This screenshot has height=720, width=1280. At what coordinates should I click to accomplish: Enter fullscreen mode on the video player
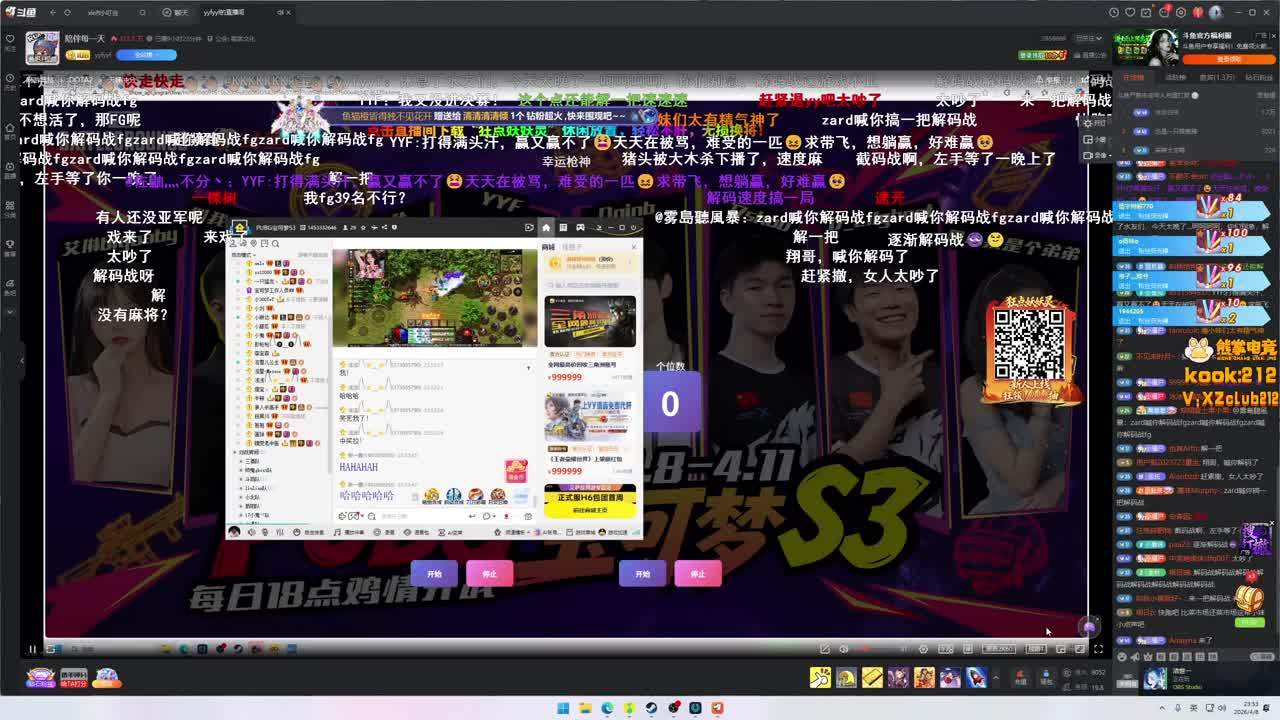click(1098, 649)
